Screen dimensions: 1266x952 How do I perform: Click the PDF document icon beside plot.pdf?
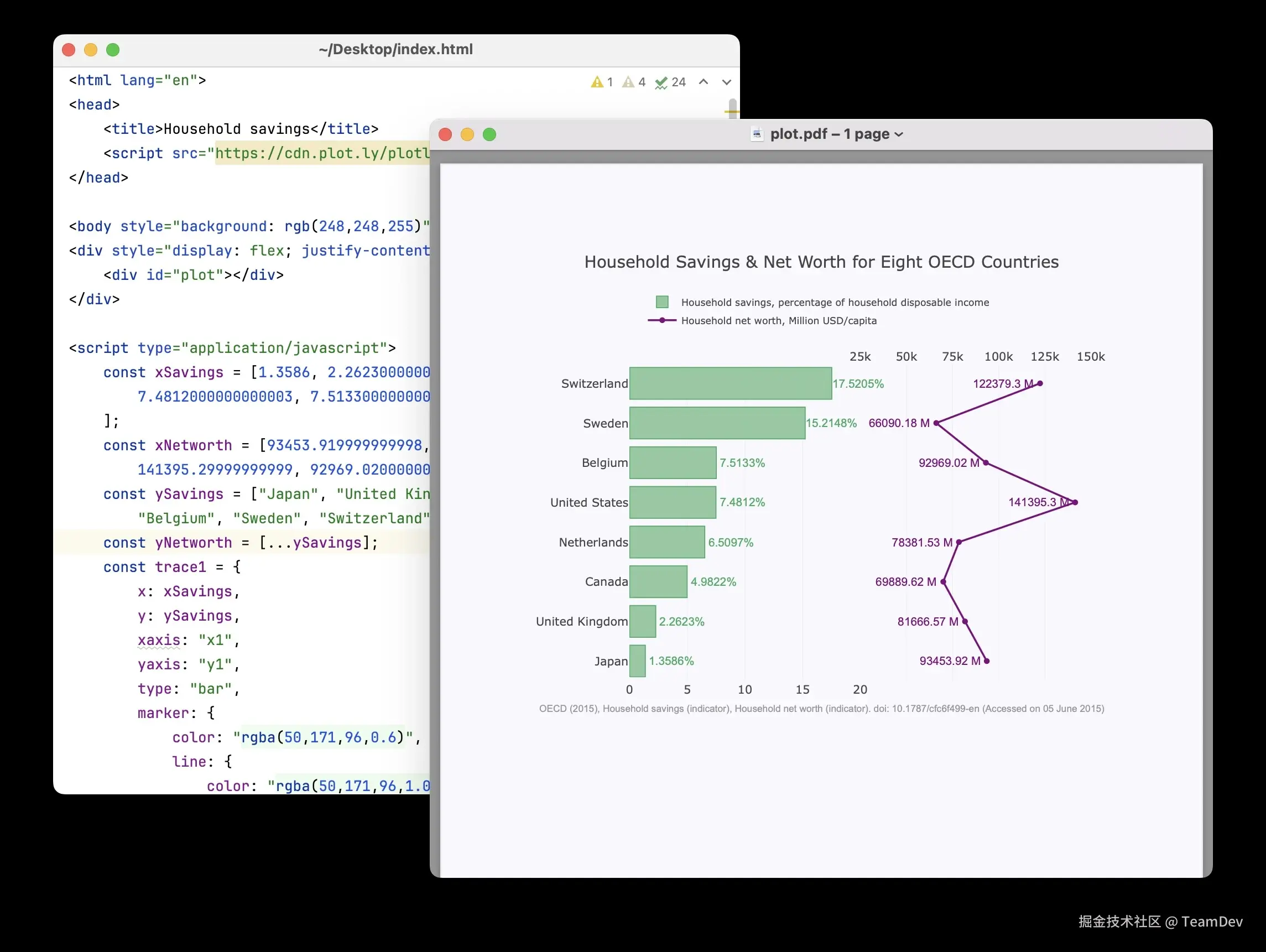[757, 134]
